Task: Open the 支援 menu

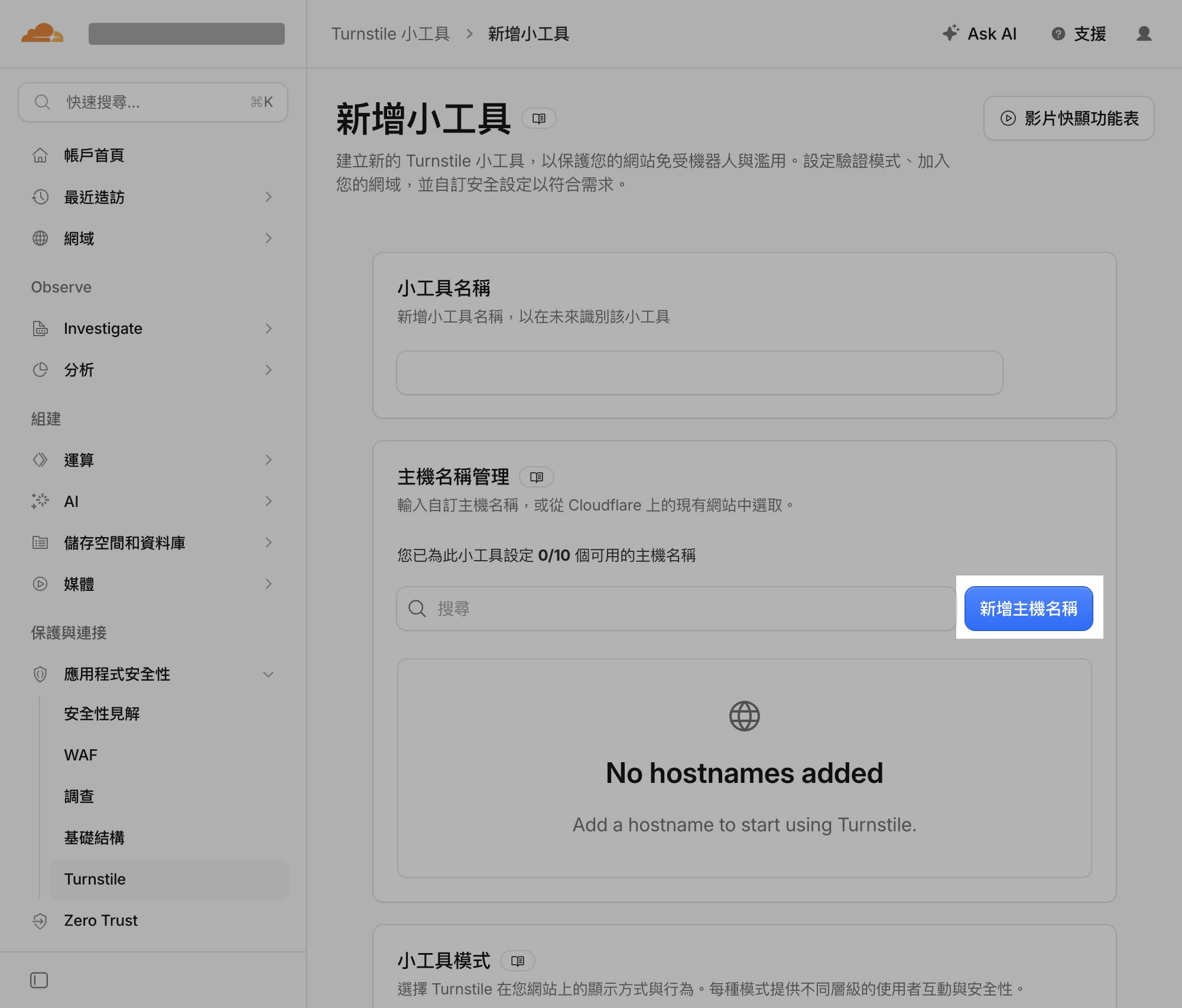Action: click(1079, 34)
